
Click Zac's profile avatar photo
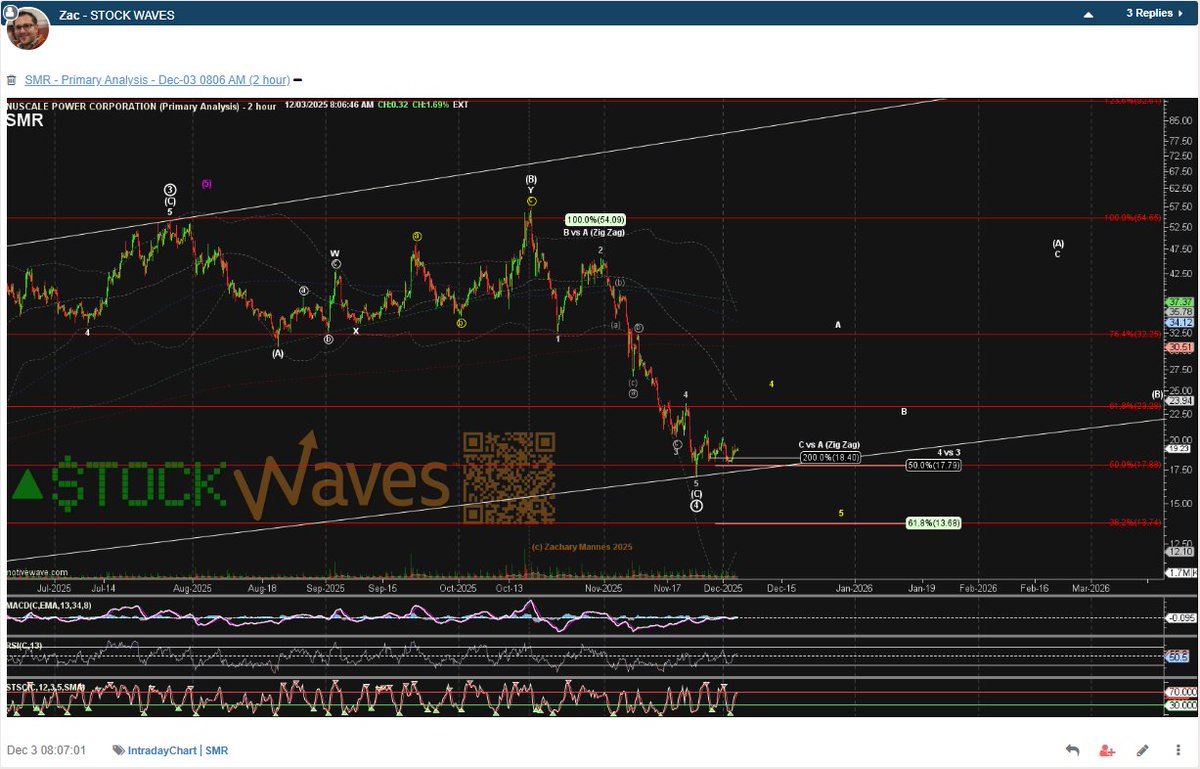(x=28, y=28)
